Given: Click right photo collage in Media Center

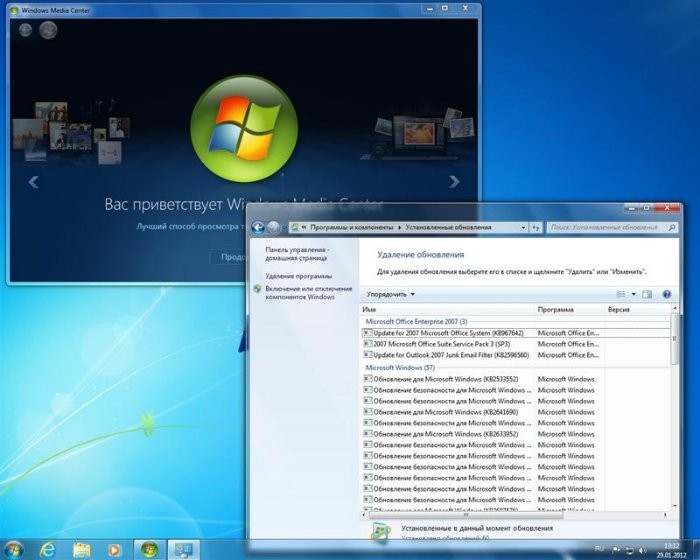Looking at the screenshot, I should [419, 134].
